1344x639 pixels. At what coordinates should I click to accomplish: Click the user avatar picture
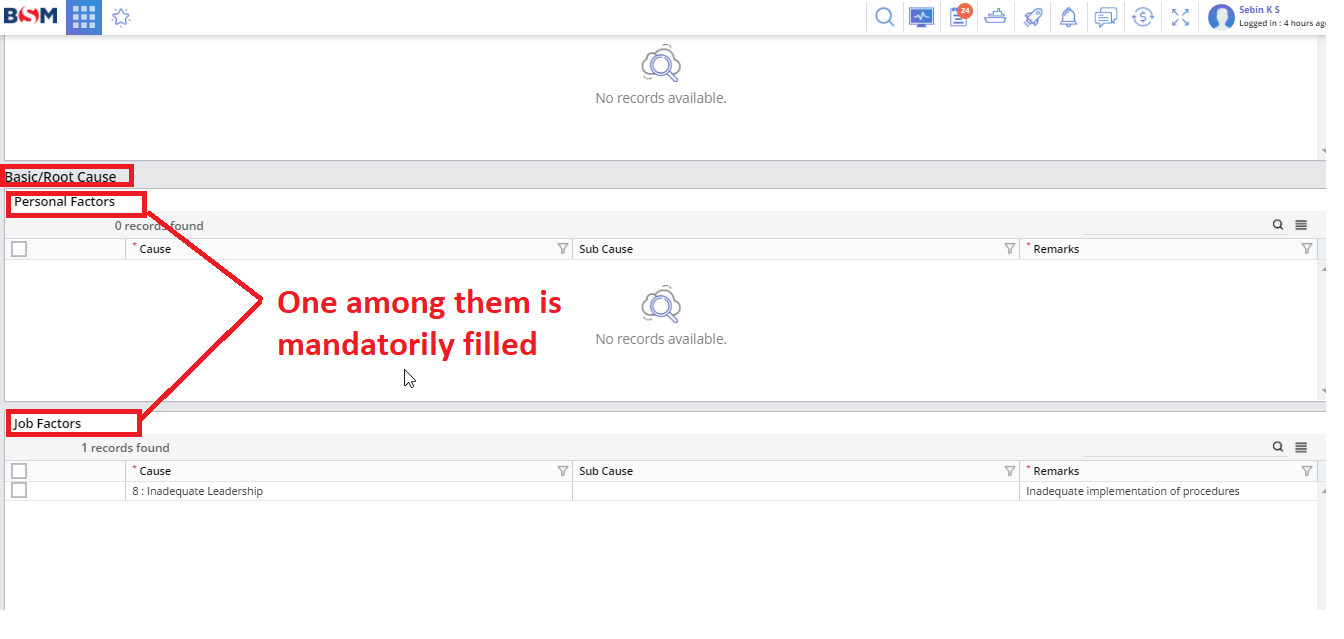(1221, 17)
